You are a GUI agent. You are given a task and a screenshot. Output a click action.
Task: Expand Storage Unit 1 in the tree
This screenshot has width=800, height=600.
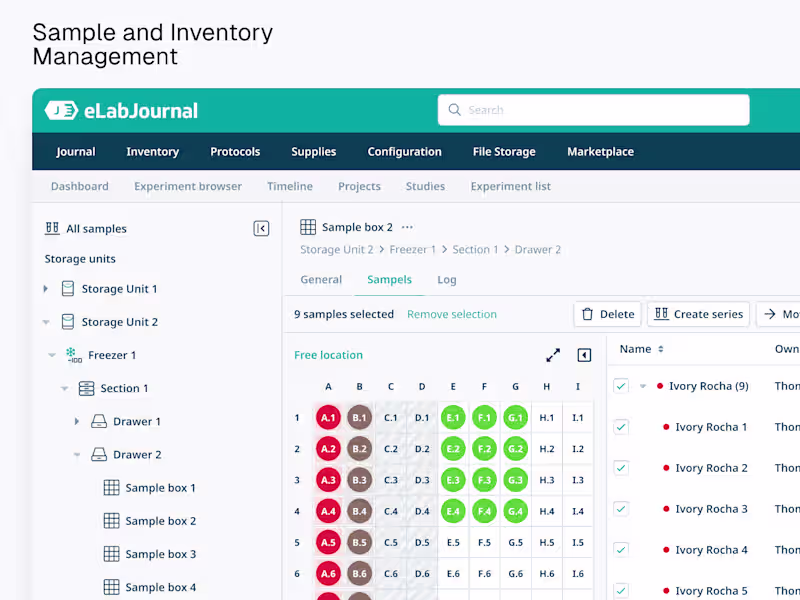45,288
